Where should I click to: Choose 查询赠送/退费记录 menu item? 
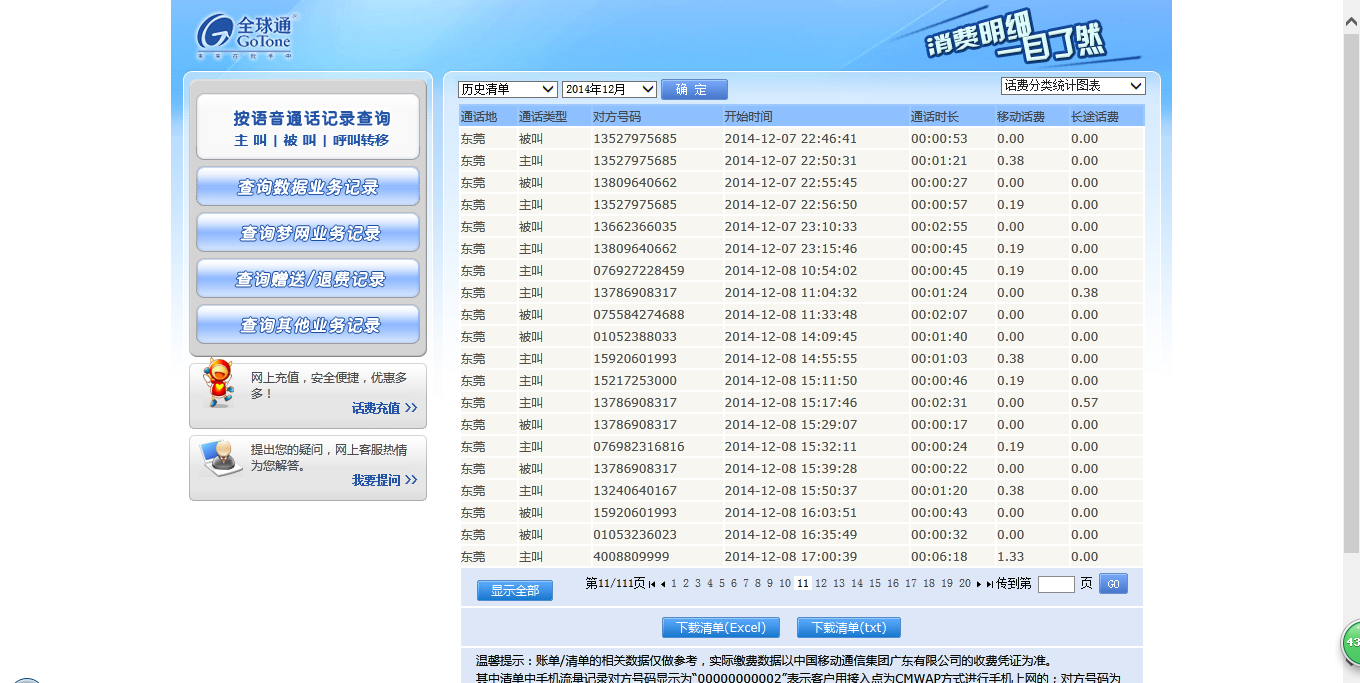308,279
